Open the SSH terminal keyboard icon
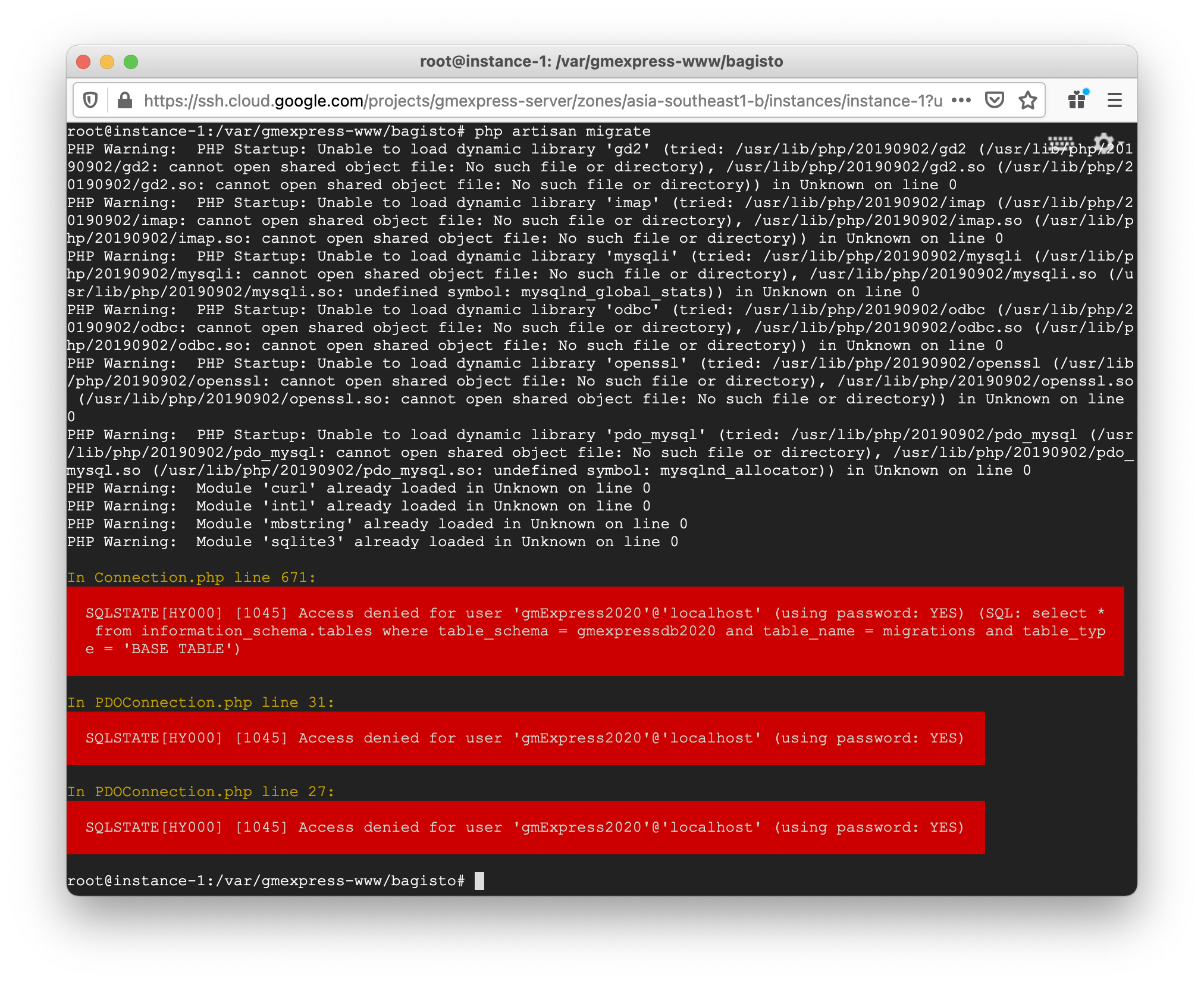The width and height of the screenshot is (1204, 984). click(1061, 143)
